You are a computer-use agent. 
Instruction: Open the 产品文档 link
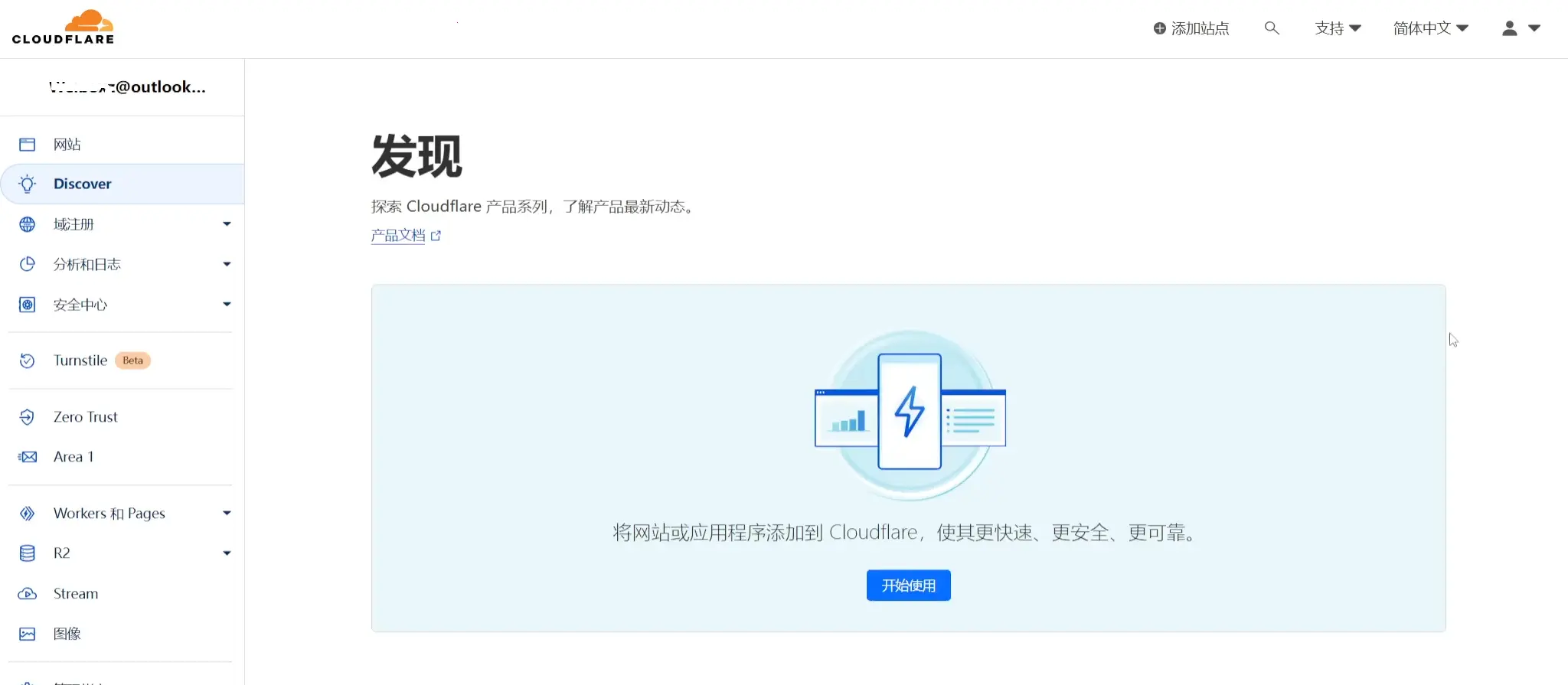pos(398,236)
